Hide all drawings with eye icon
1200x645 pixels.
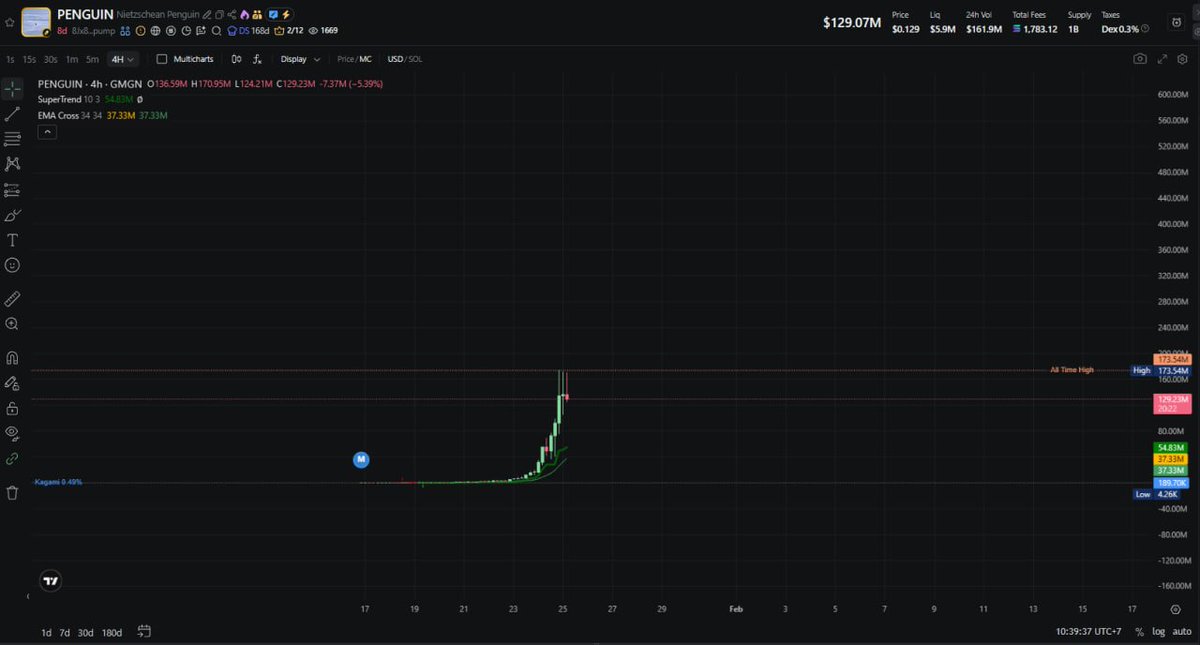pos(13,433)
